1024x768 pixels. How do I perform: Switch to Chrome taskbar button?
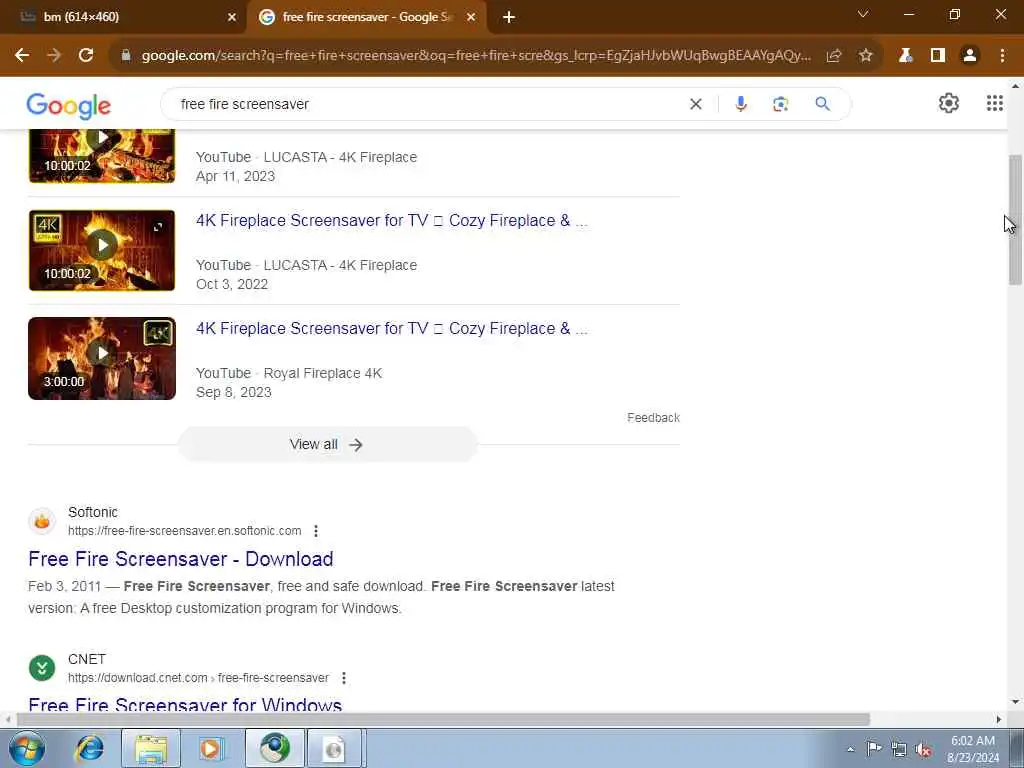(x=274, y=748)
